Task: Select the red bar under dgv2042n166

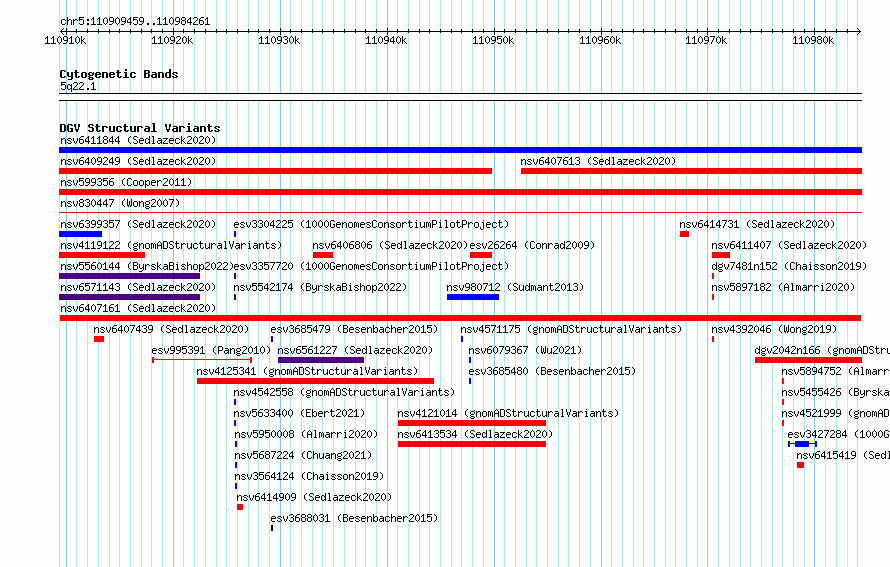Action: tap(808, 360)
